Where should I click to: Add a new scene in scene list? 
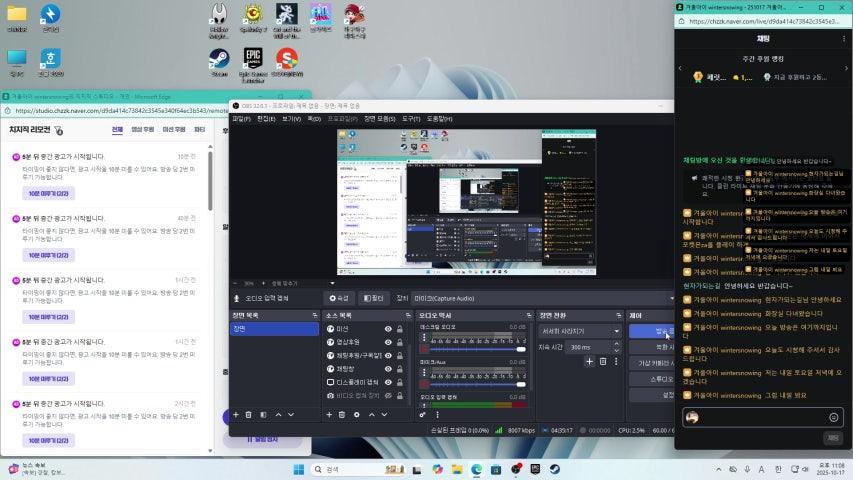[235, 414]
